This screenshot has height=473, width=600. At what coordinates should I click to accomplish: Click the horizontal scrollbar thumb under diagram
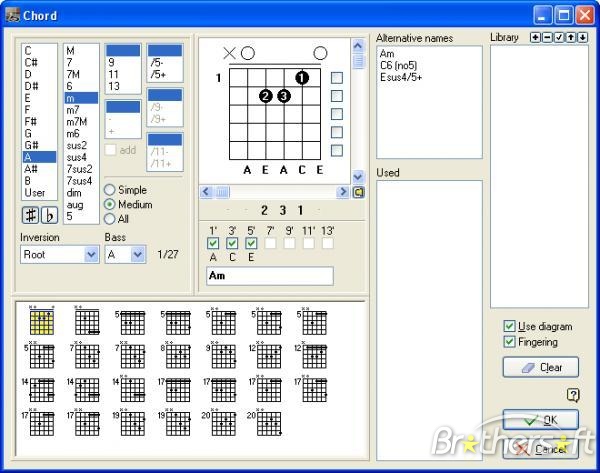coord(222,191)
